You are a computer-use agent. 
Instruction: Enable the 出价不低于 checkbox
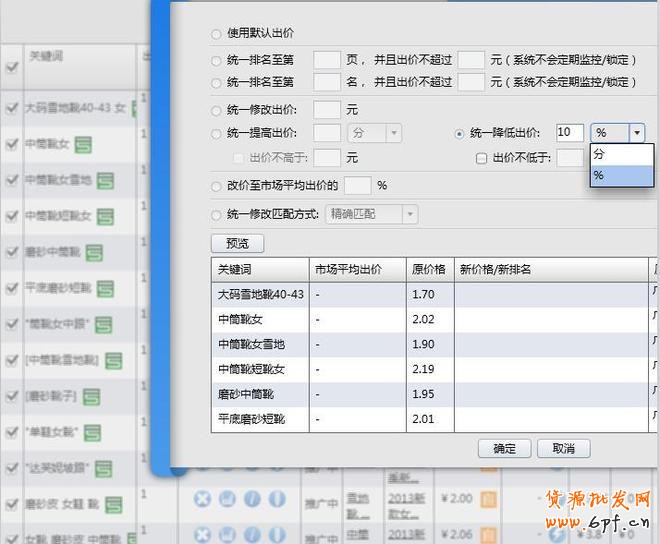click(x=482, y=157)
